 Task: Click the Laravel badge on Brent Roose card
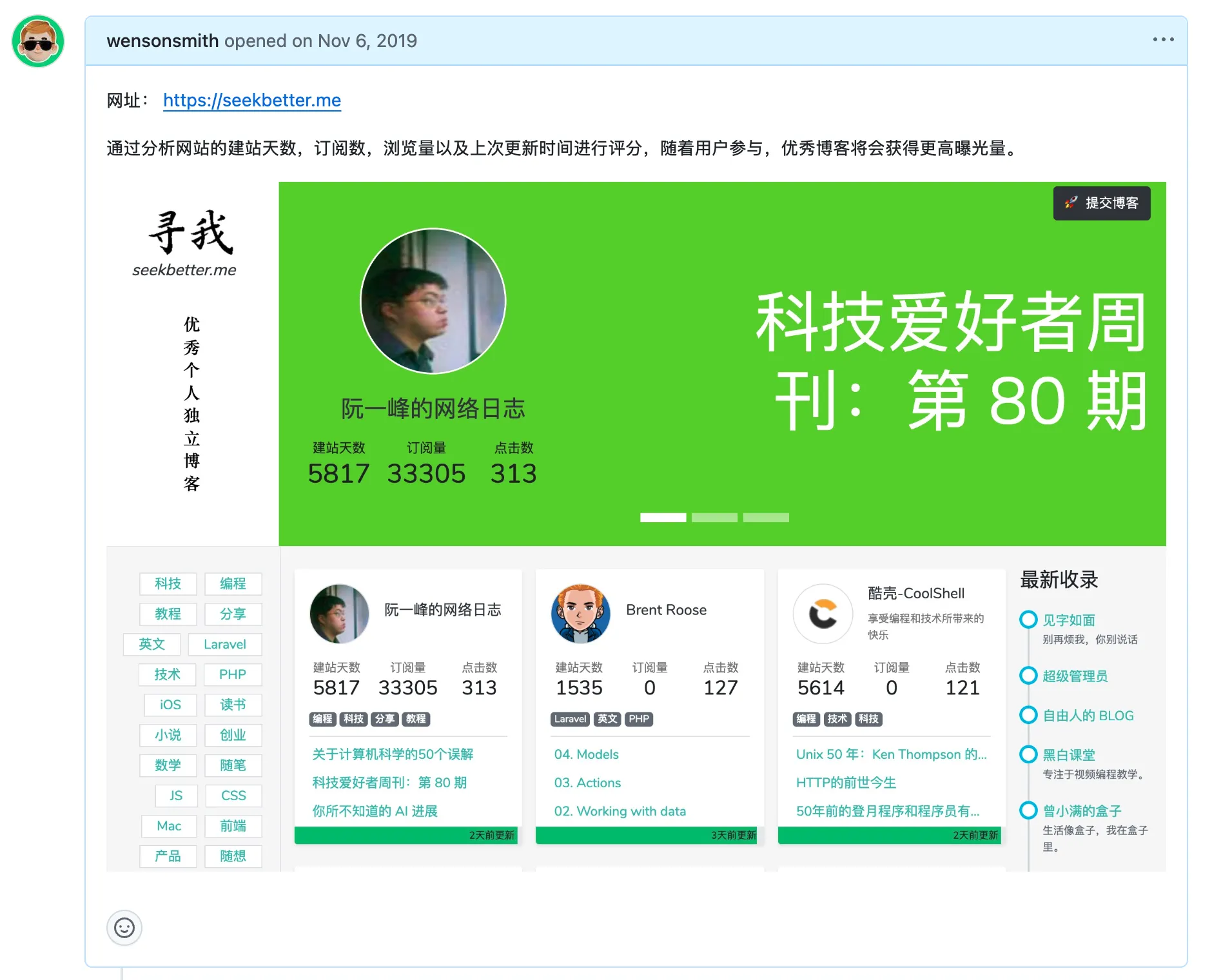pyautogui.click(x=571, y=719)
